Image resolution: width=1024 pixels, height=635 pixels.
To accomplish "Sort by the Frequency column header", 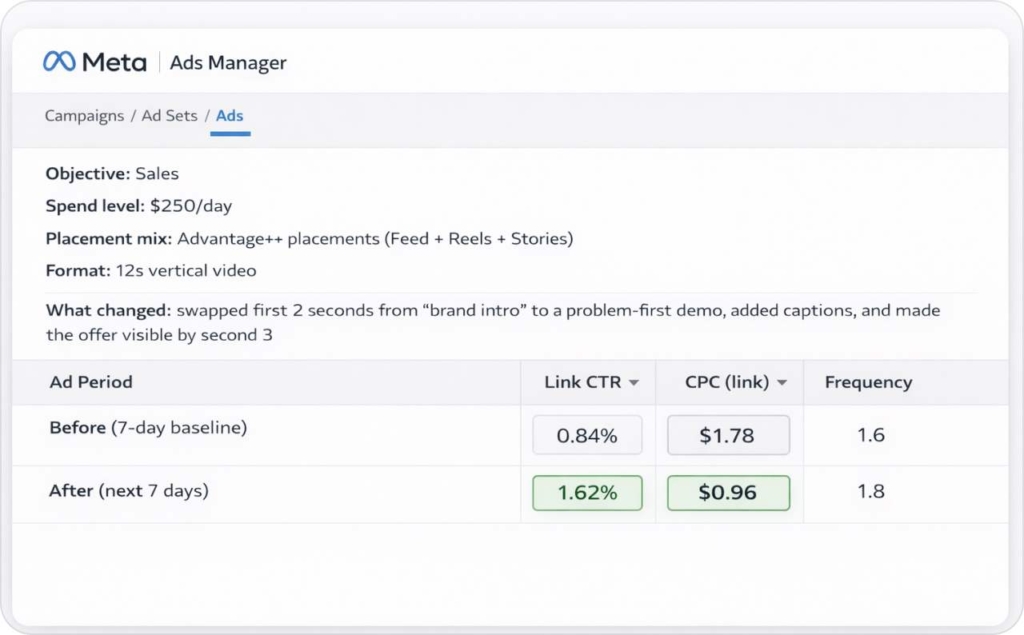I will (x=867, y=382).
